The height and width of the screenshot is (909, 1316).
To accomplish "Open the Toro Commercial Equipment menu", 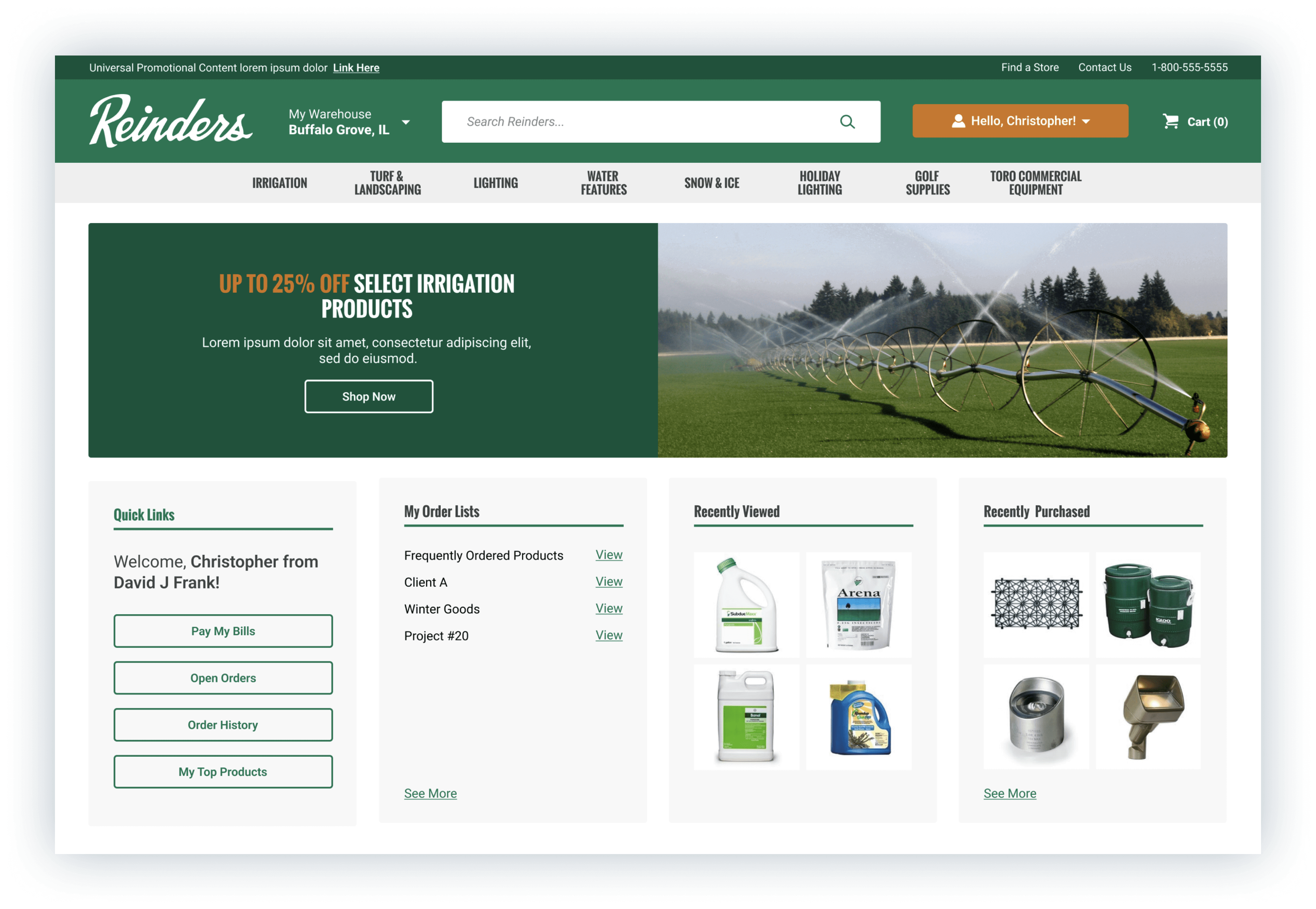I will click(x=1034, y=183).
